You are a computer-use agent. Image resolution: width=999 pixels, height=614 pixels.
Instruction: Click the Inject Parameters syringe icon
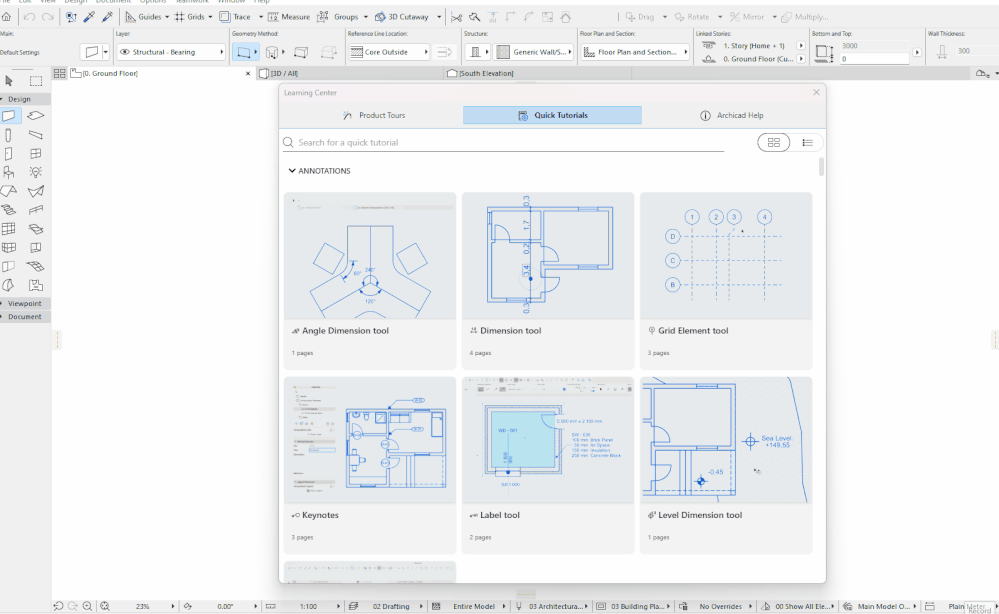[108, 17]
